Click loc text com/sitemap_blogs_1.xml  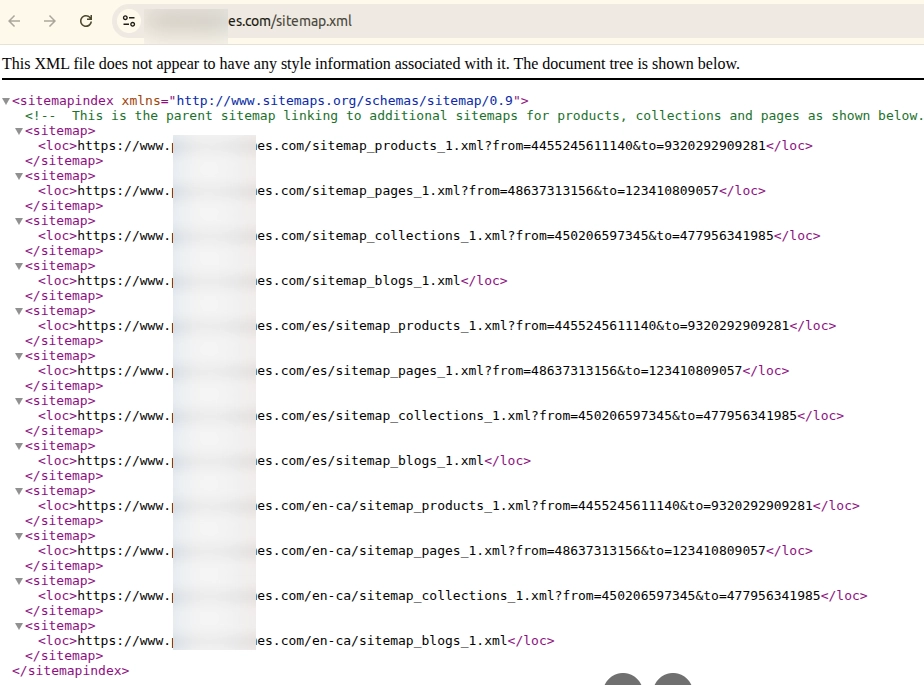[x=370, y=281]
